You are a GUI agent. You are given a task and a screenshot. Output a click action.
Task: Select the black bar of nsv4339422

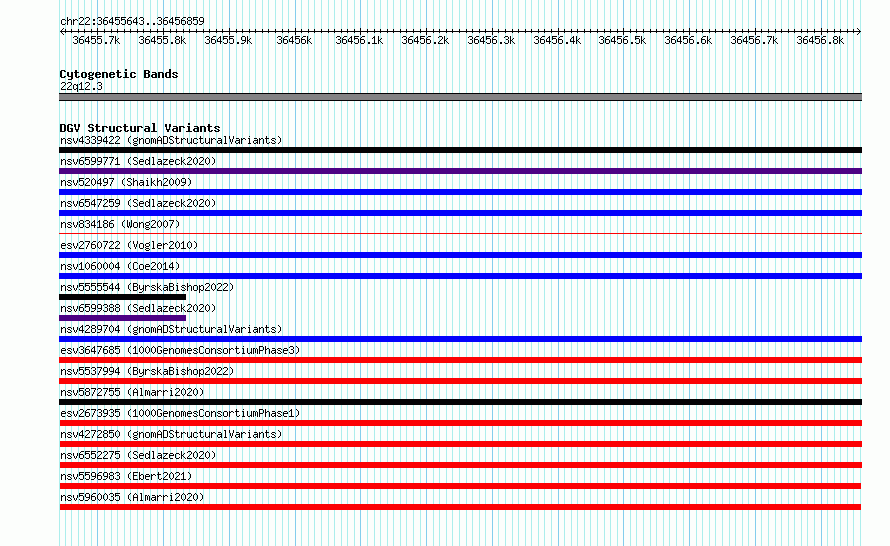[x=460, y=150]
